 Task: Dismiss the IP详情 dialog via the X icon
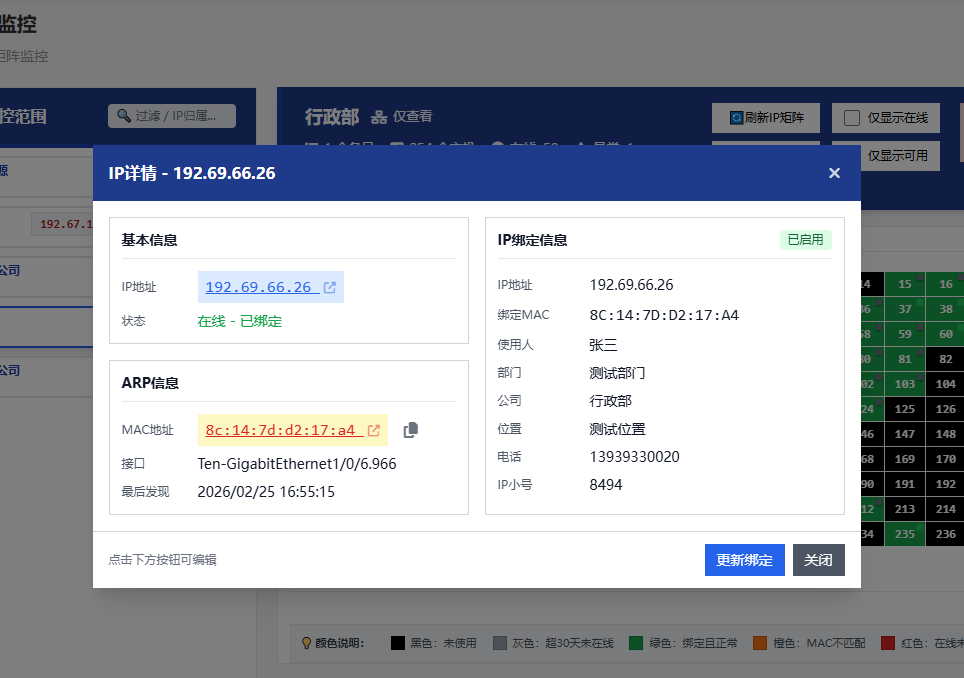tap(834, 172)
